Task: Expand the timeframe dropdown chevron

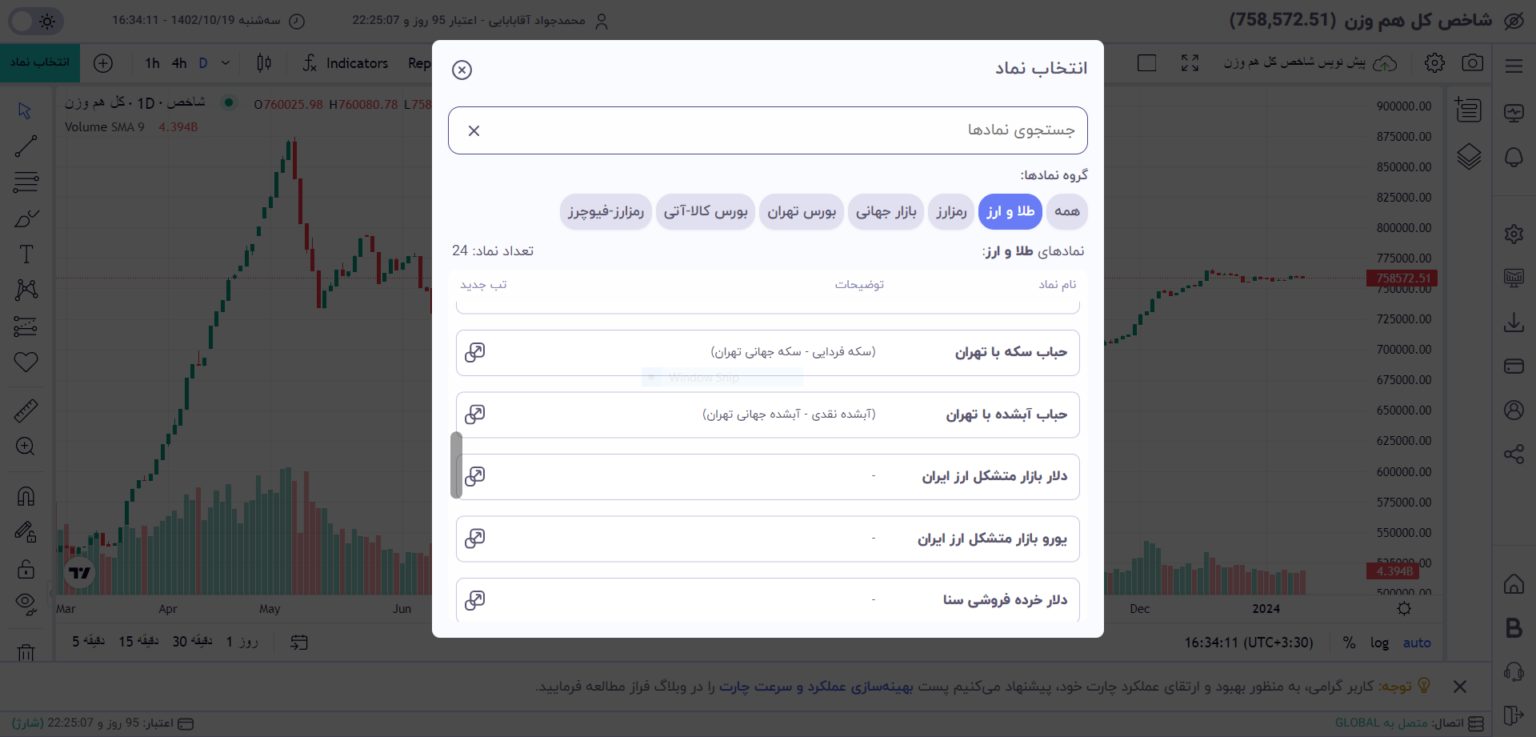Action: point(225,63)
